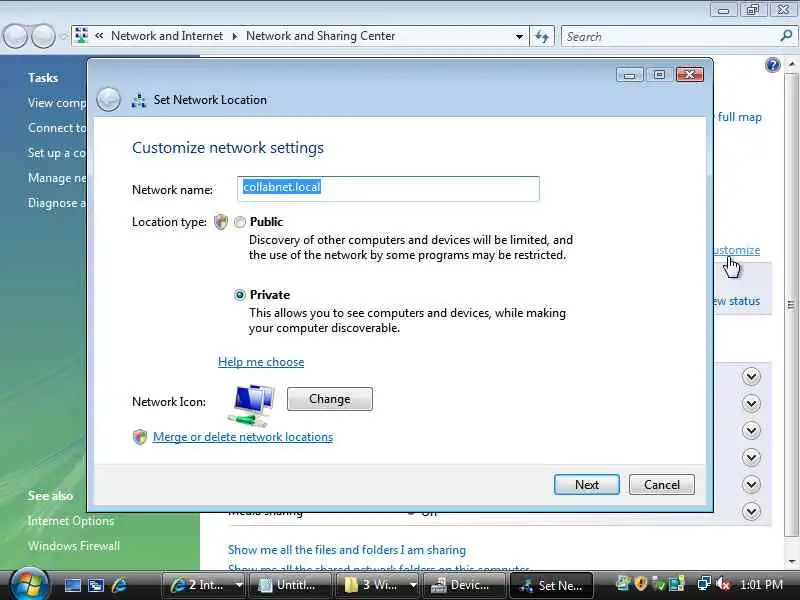Screen dimensions: 800x600
Task: Open the Help me choose link
Action: click(x=261, y=362)
